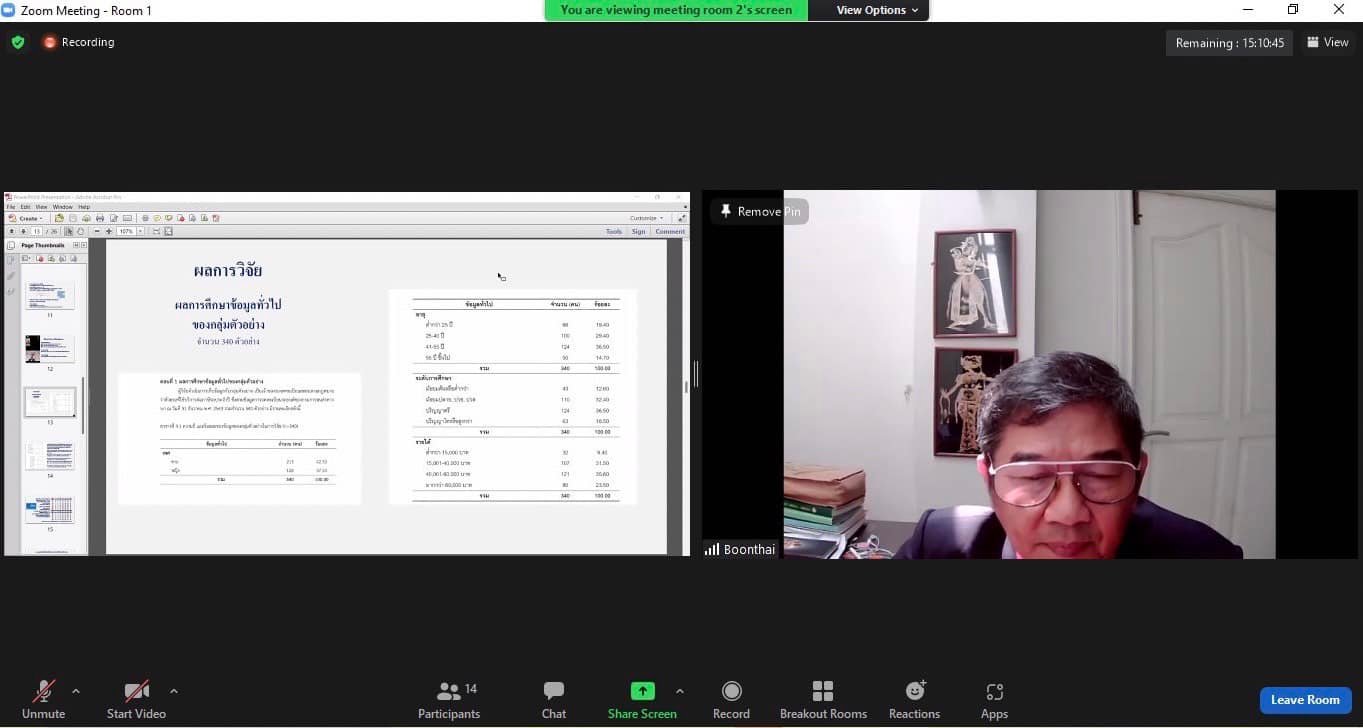Open the Chat panel

click(554, 691)
